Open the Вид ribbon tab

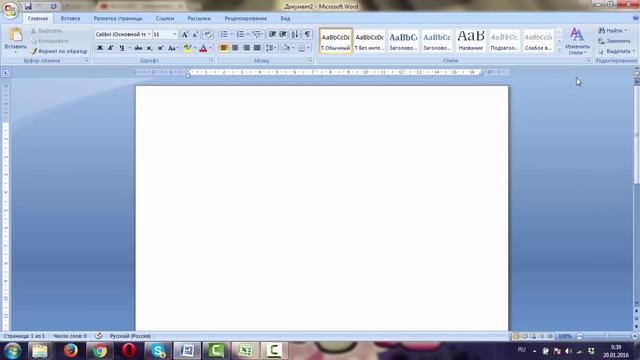(285, 18)
